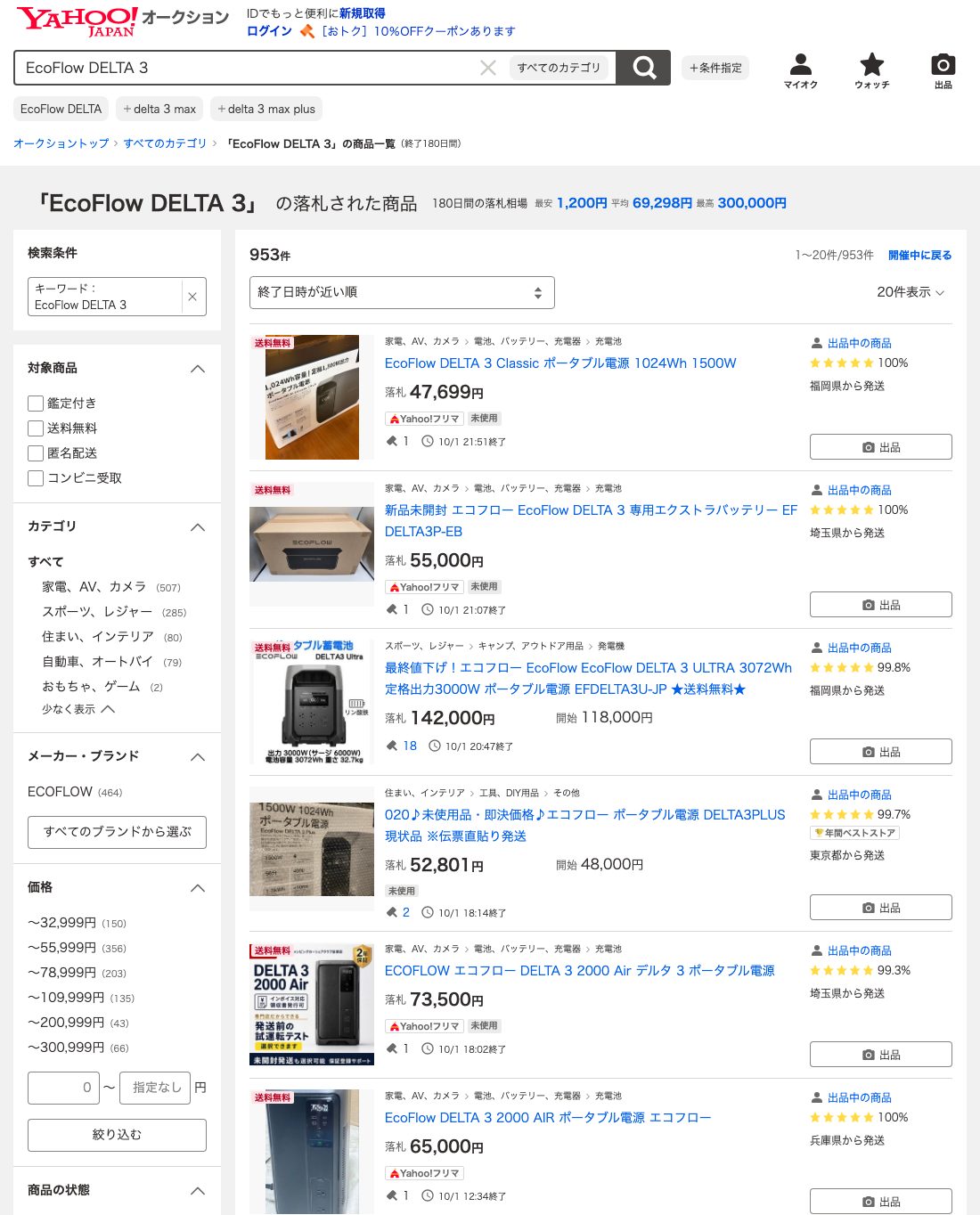The image size is (980, 1215).
Task: Select price range ～300,999円
Action: (x=66, y=1048)
